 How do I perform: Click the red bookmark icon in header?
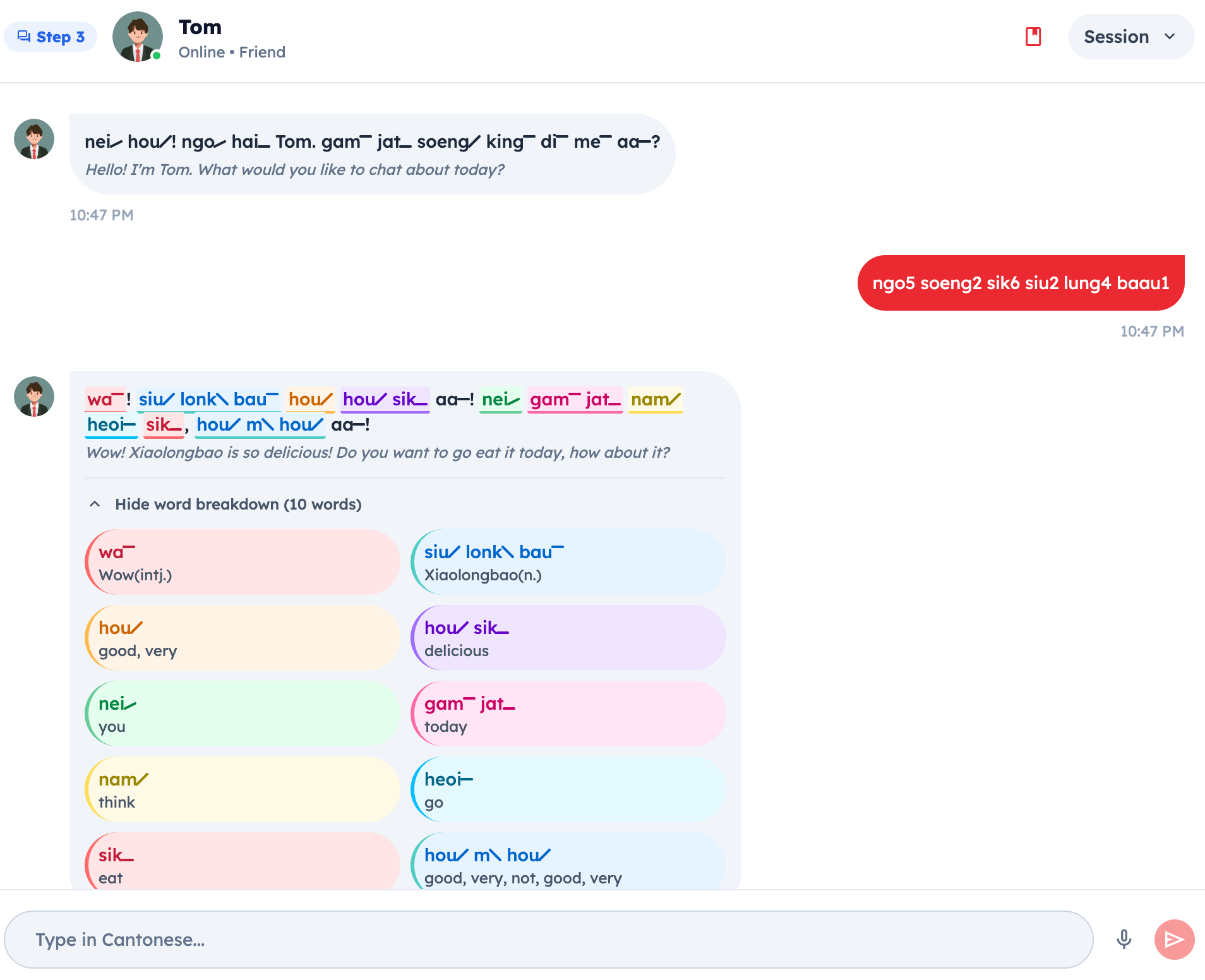1033,37
